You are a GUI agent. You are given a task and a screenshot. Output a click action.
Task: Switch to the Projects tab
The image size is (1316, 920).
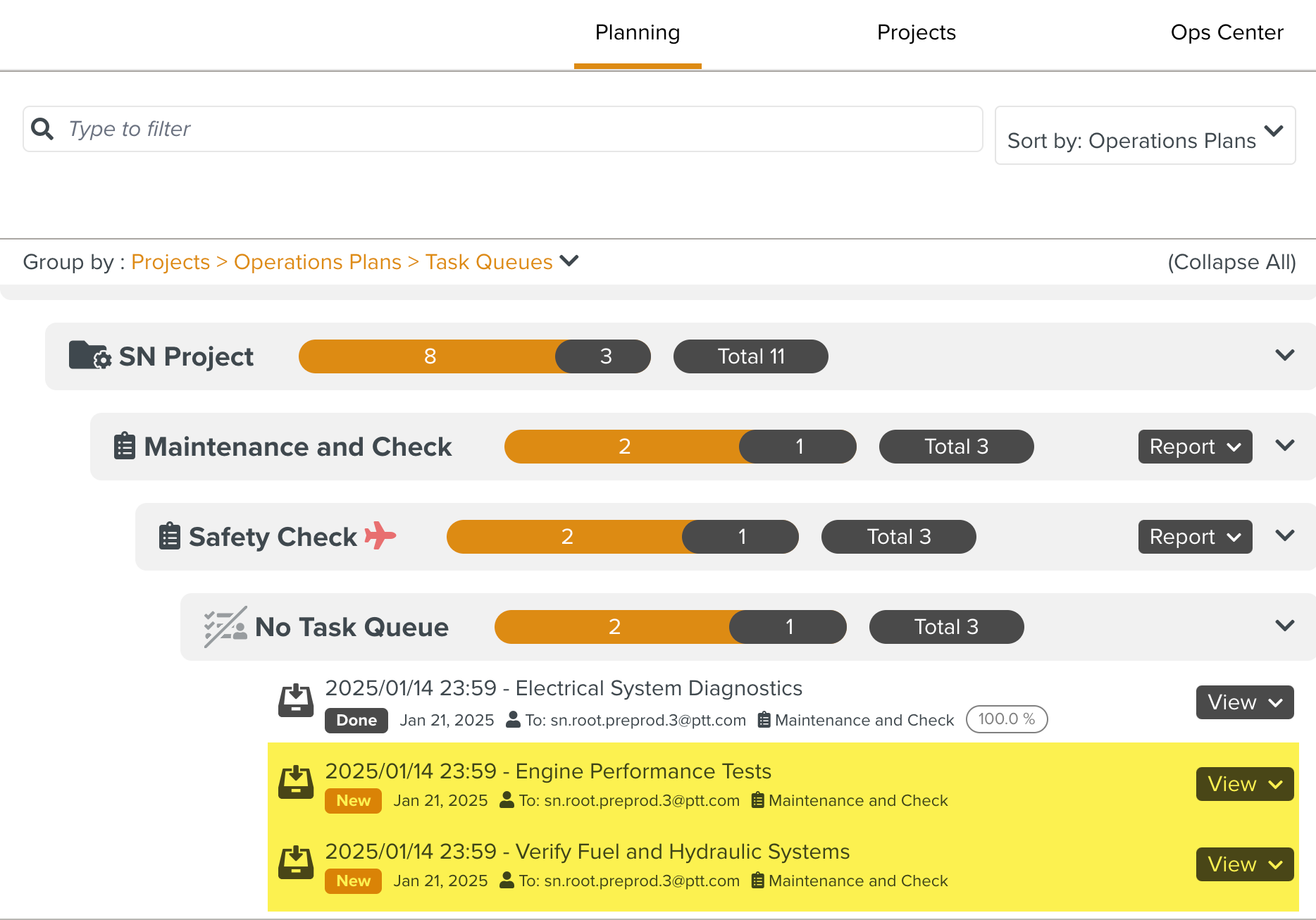[x=916, y=33]
